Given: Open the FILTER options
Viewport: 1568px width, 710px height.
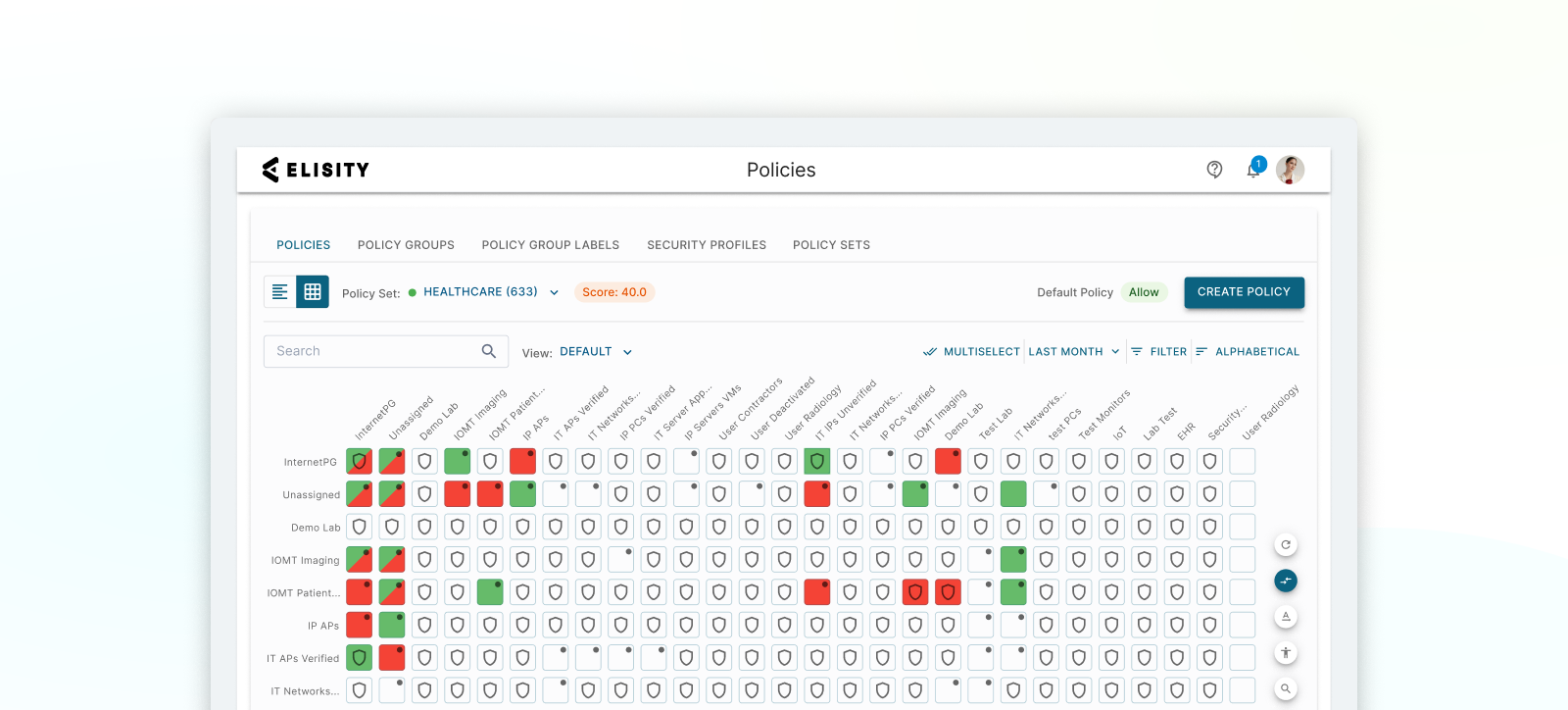Looking at the screenshot, I should pos(1158,351).
